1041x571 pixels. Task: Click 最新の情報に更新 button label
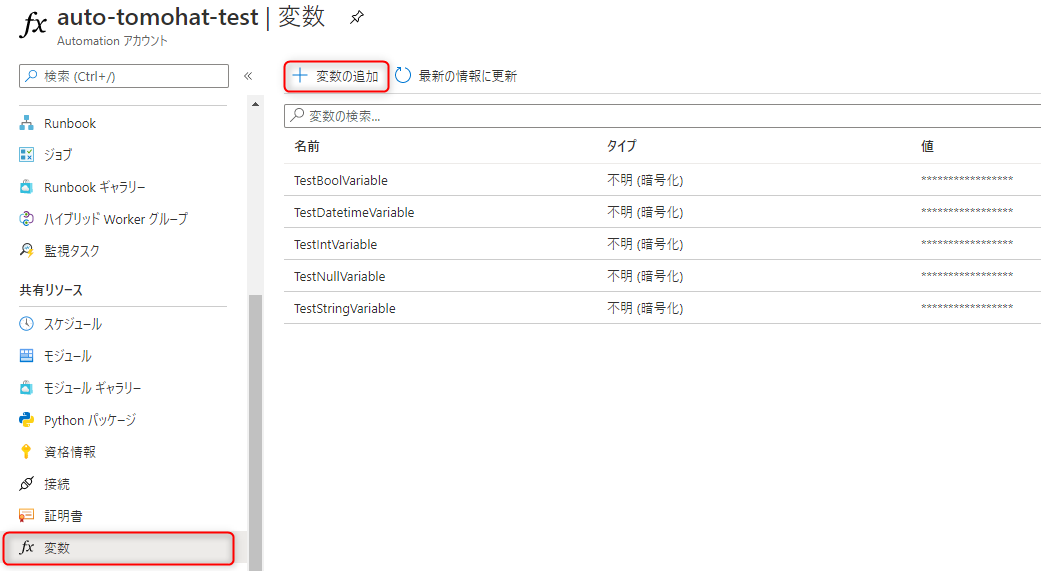click(467, 76)
